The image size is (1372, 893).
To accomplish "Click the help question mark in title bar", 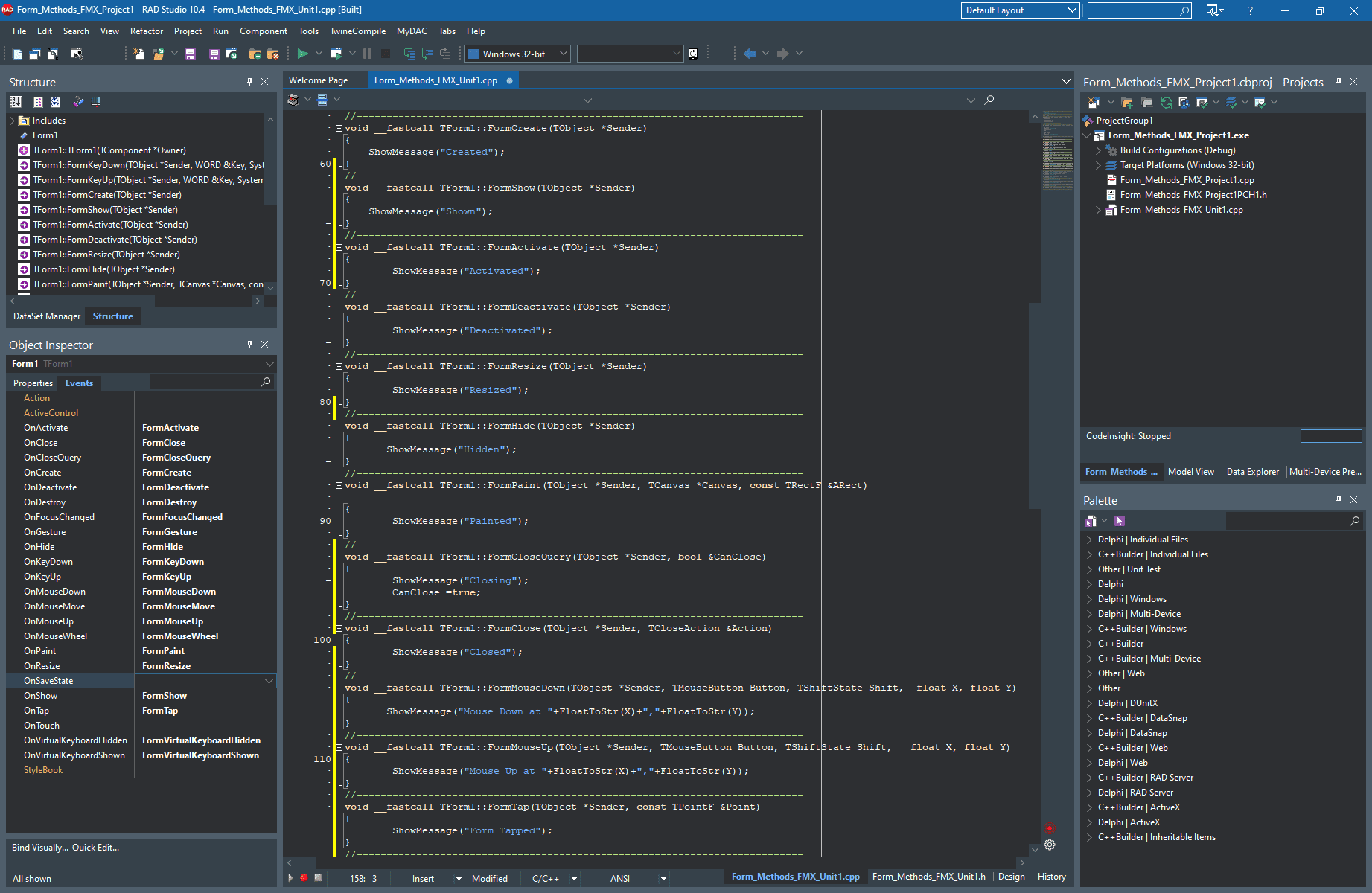I will (1250, 10).
